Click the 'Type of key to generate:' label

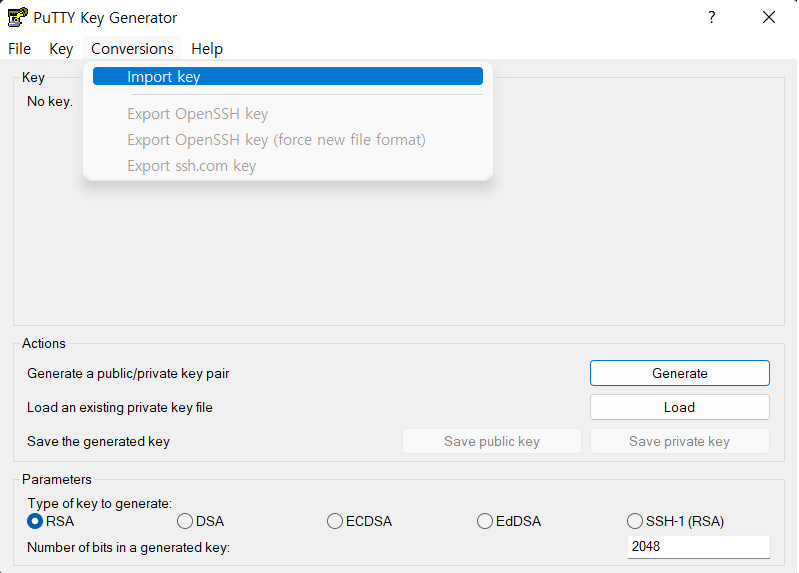(x=99, y=504)
